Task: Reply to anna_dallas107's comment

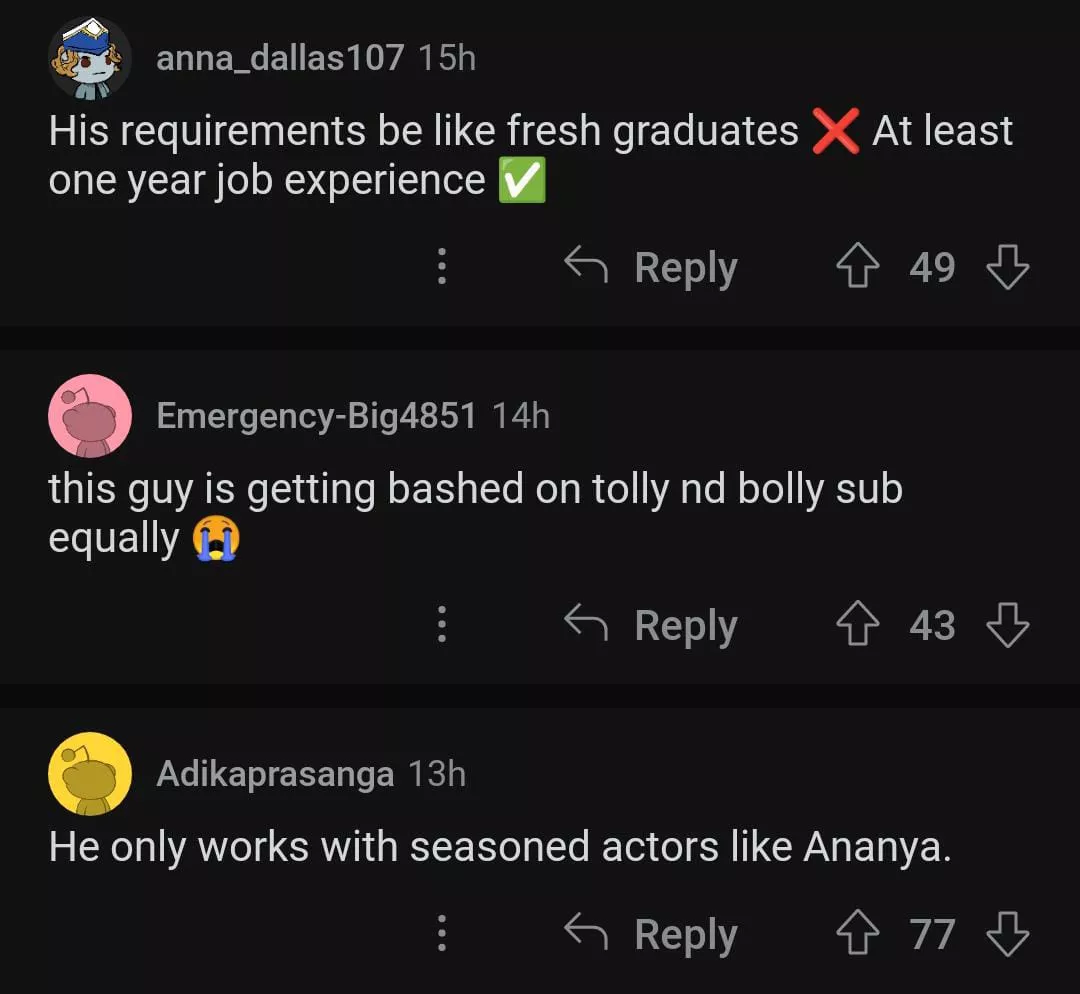Action: (x=652, y=268)
